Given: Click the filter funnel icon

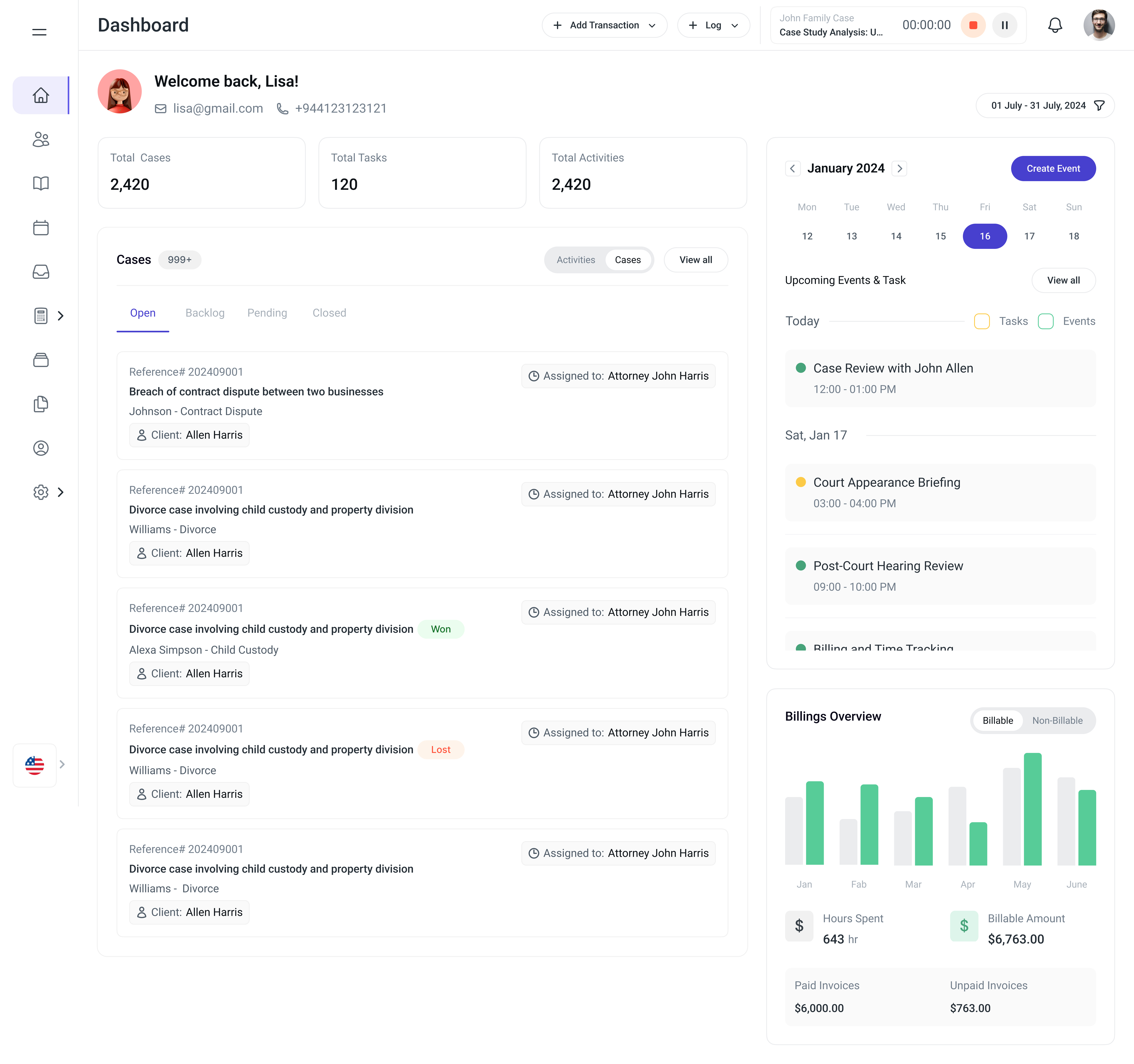Looking at the screenshot, I should (x=1099, y=106).
